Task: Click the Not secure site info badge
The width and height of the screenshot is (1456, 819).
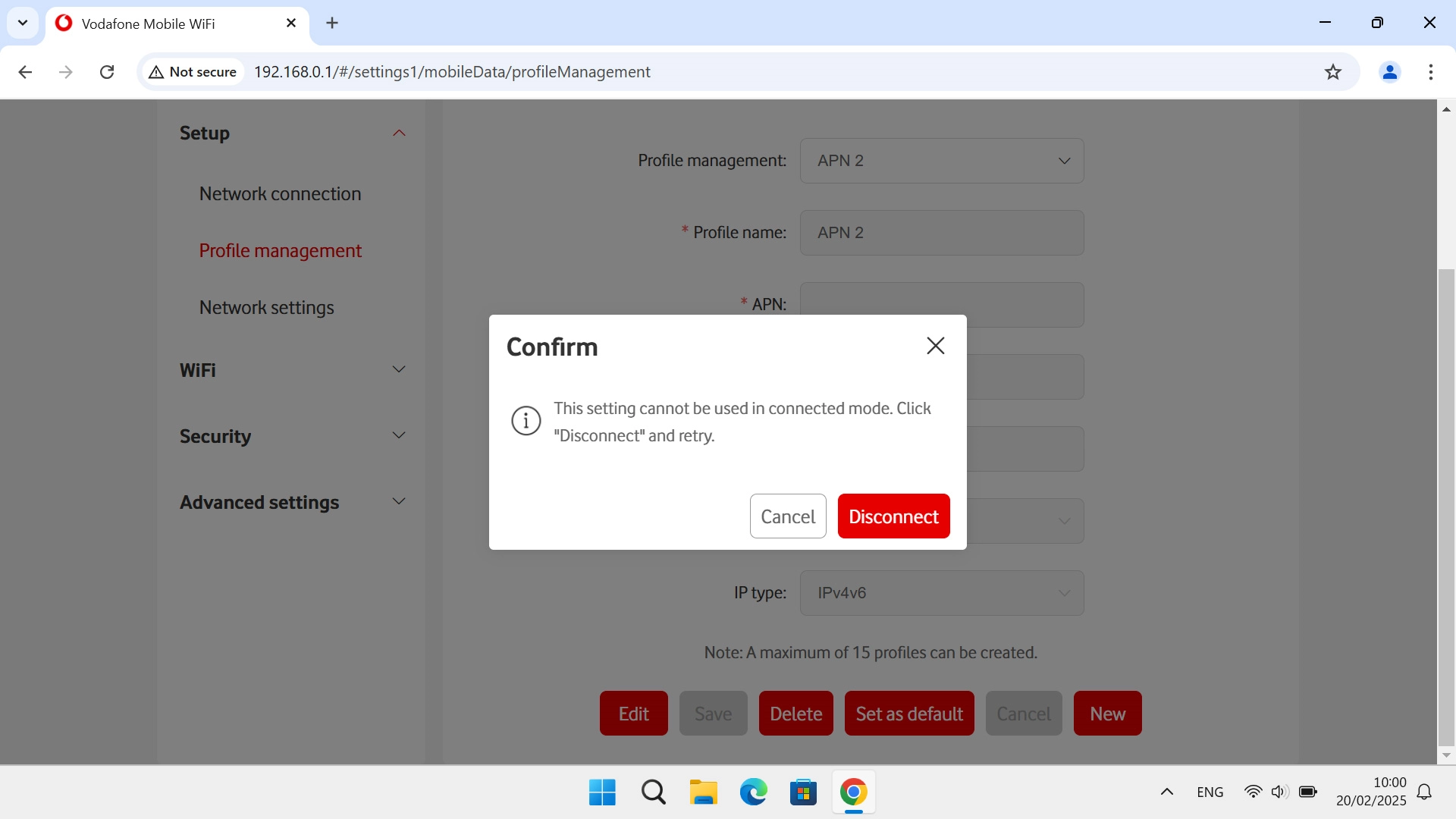Action: point(193,72)
